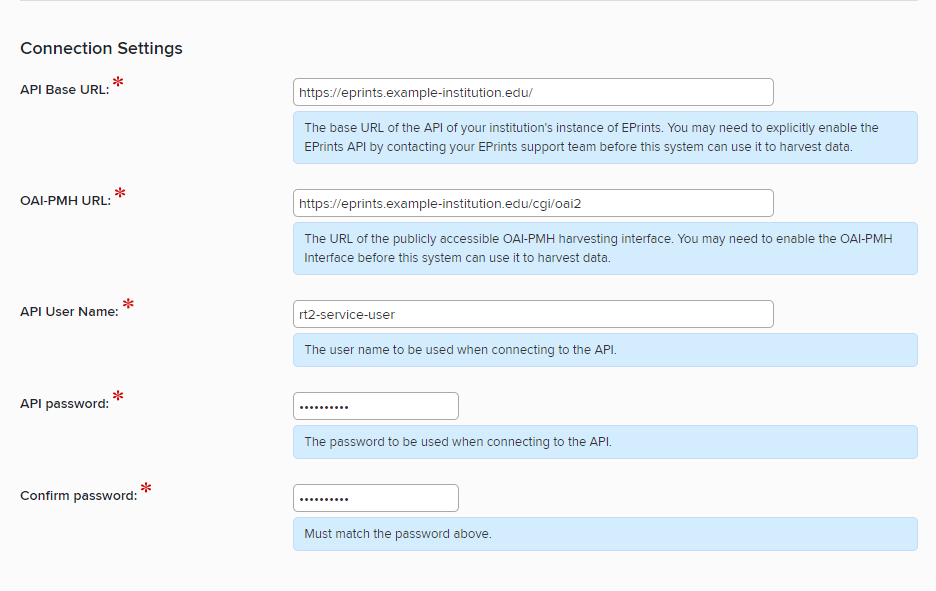This screenshot has height=591, width=936.
Task: Click the Confirm password field
Action: (x=375, y=498)
